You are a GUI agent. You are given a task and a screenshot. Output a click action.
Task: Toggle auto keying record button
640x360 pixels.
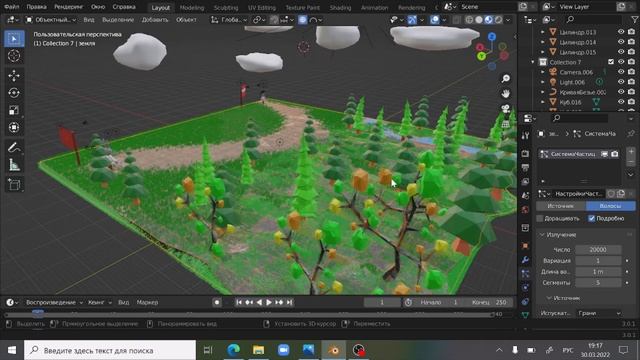217,302
